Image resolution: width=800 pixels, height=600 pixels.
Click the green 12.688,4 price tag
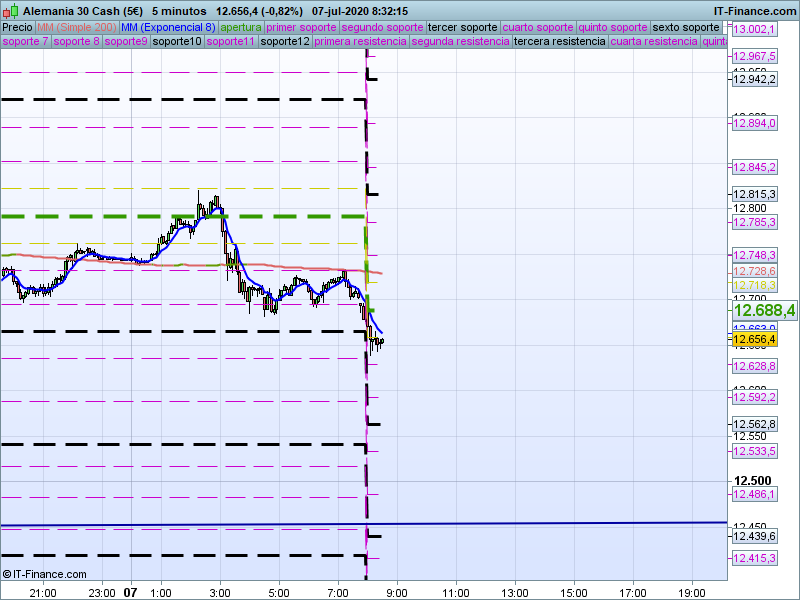pos(764,311)
